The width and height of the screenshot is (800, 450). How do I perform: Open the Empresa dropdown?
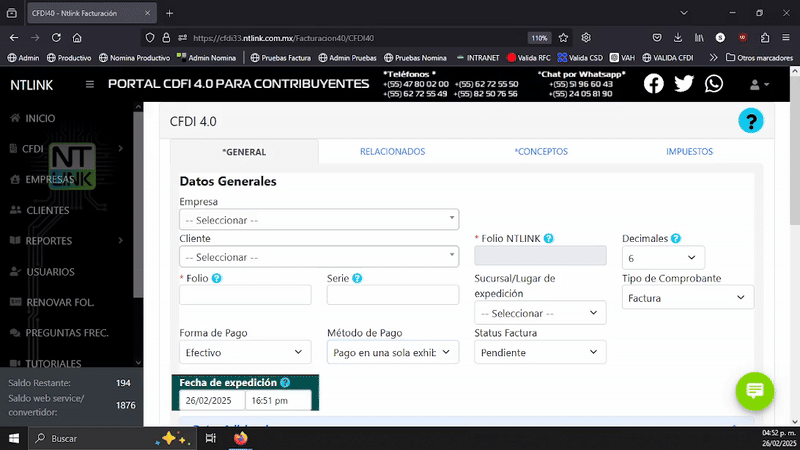(x=319, y=219)
